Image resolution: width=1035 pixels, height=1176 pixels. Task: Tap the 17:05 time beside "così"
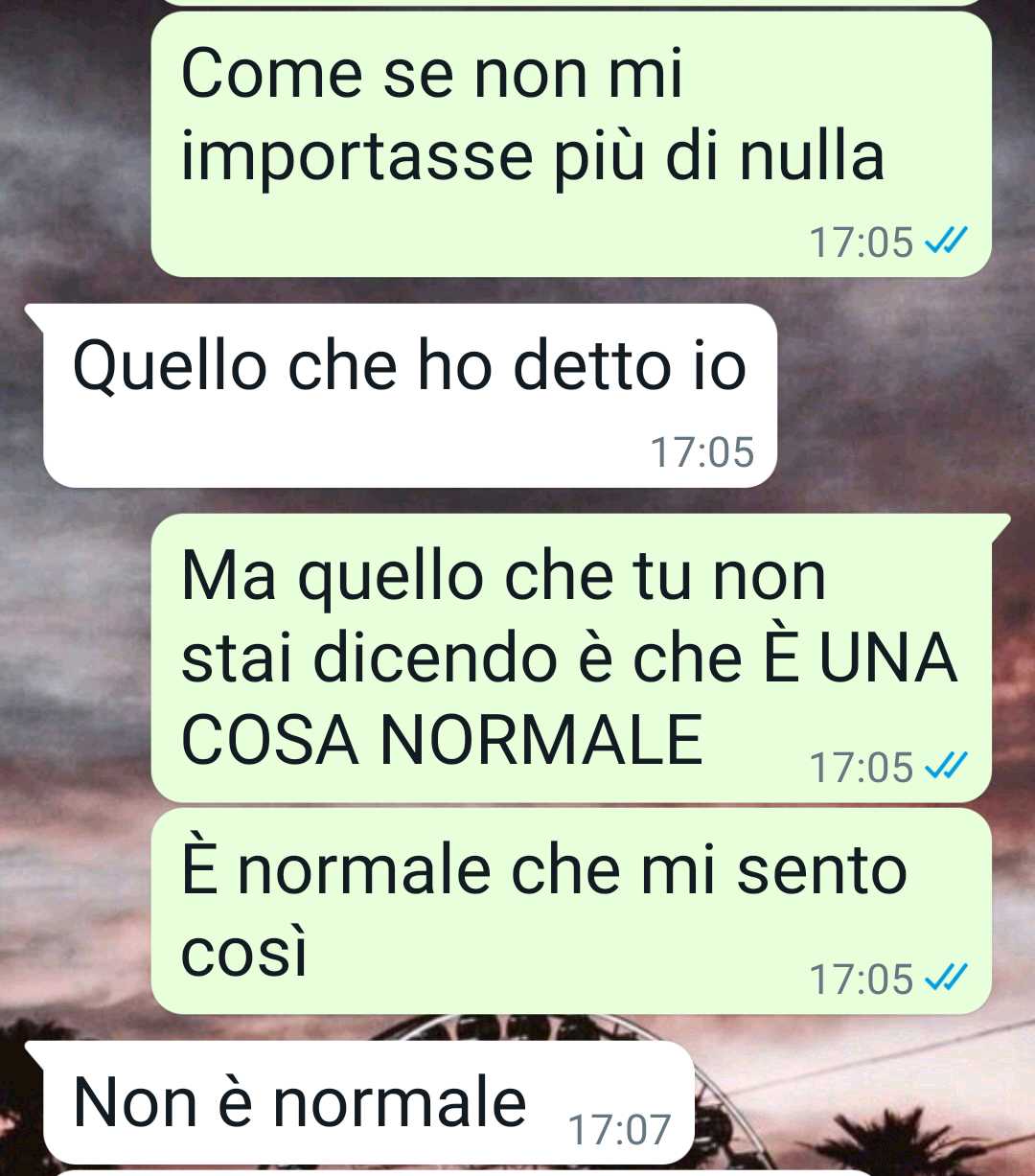click(862, 979)
